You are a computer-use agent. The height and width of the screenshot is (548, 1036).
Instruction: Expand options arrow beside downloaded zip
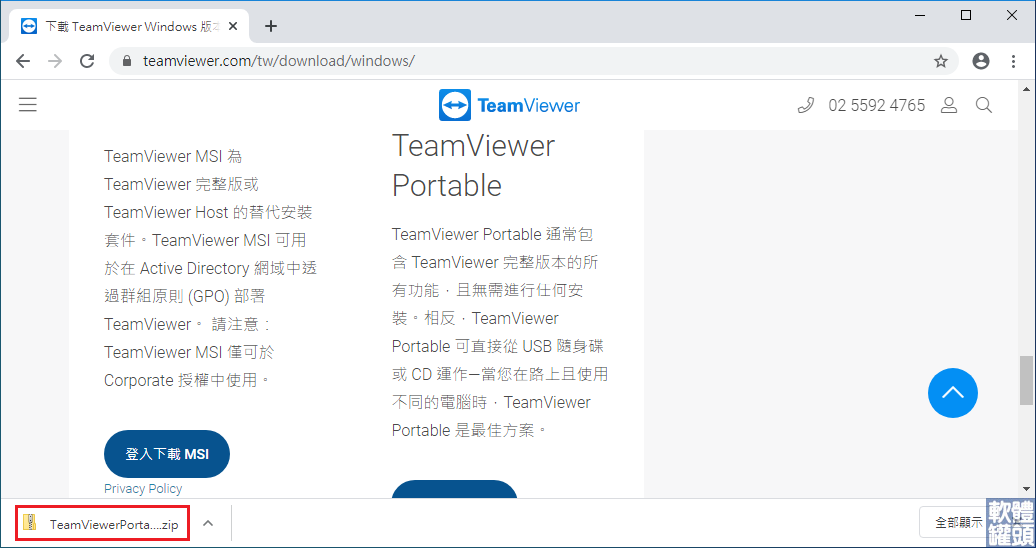(x=207, y=524)
